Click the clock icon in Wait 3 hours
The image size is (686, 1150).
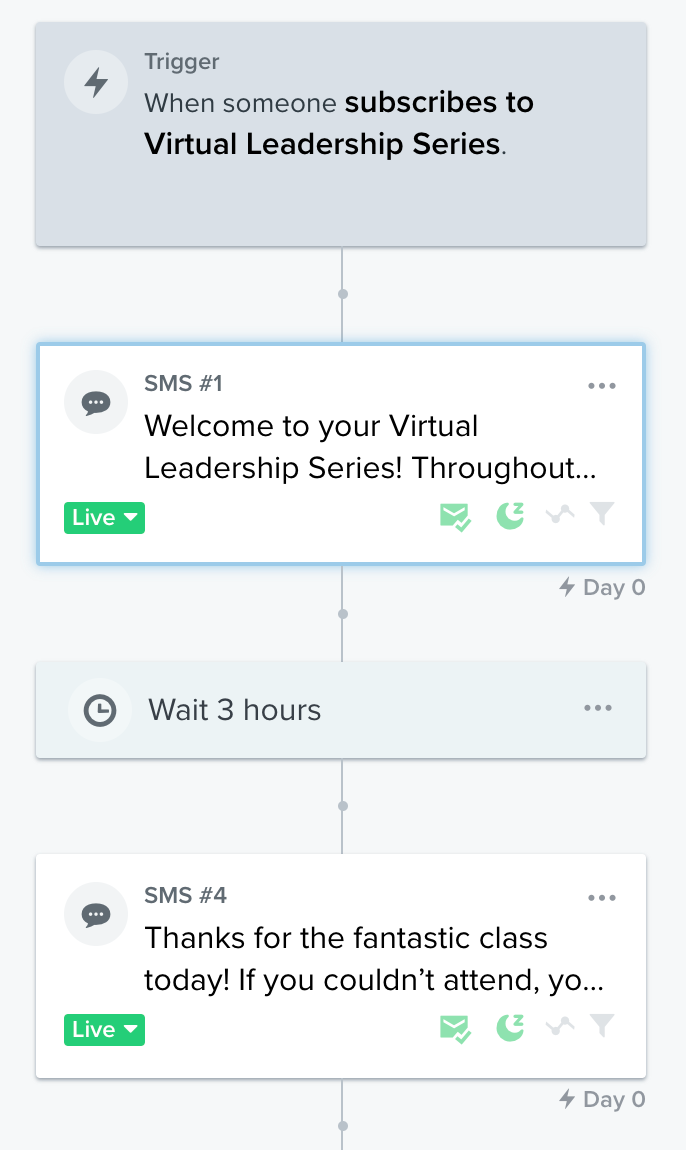(100, 710)
